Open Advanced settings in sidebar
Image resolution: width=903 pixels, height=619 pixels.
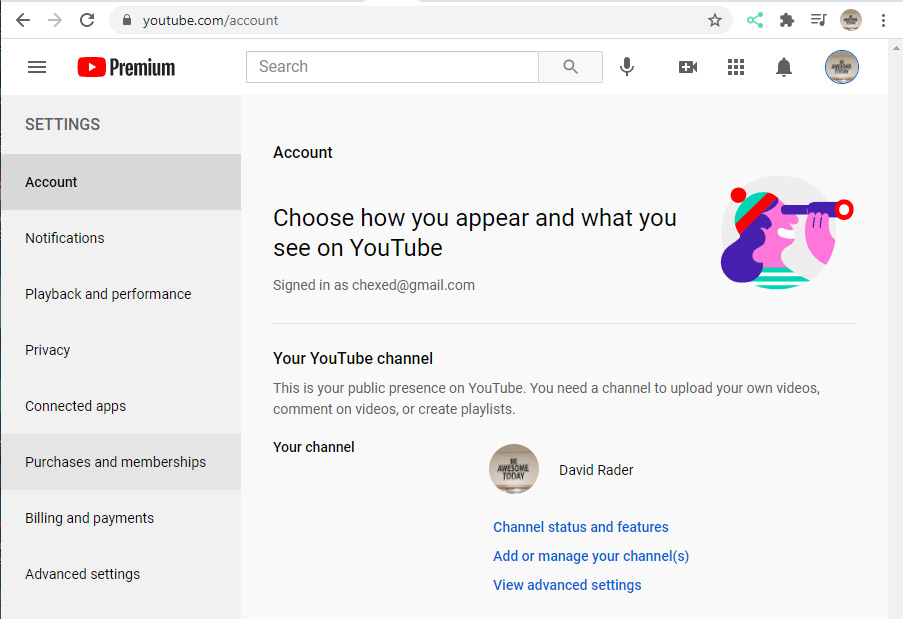coord(121,574)
